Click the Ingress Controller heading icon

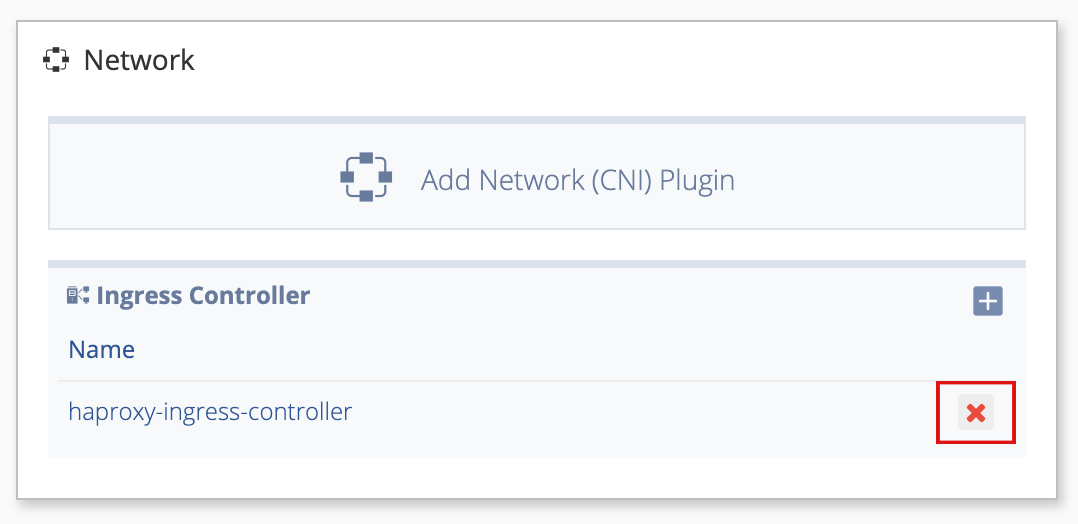(x=78, y=296)
